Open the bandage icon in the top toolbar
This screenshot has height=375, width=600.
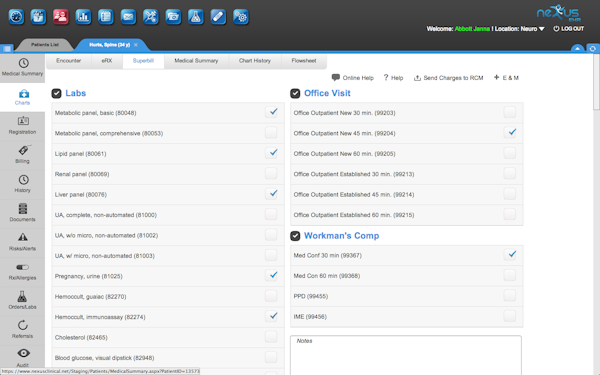[x=218, y=17]
